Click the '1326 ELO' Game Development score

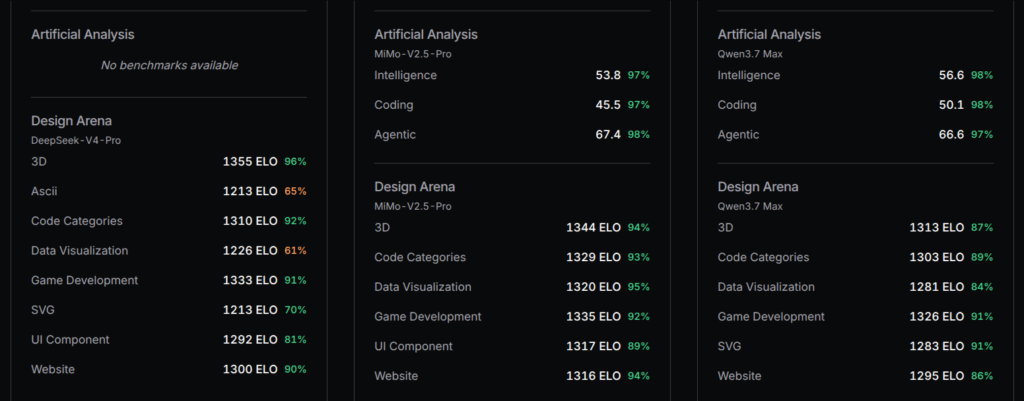[x=937, y=317]
